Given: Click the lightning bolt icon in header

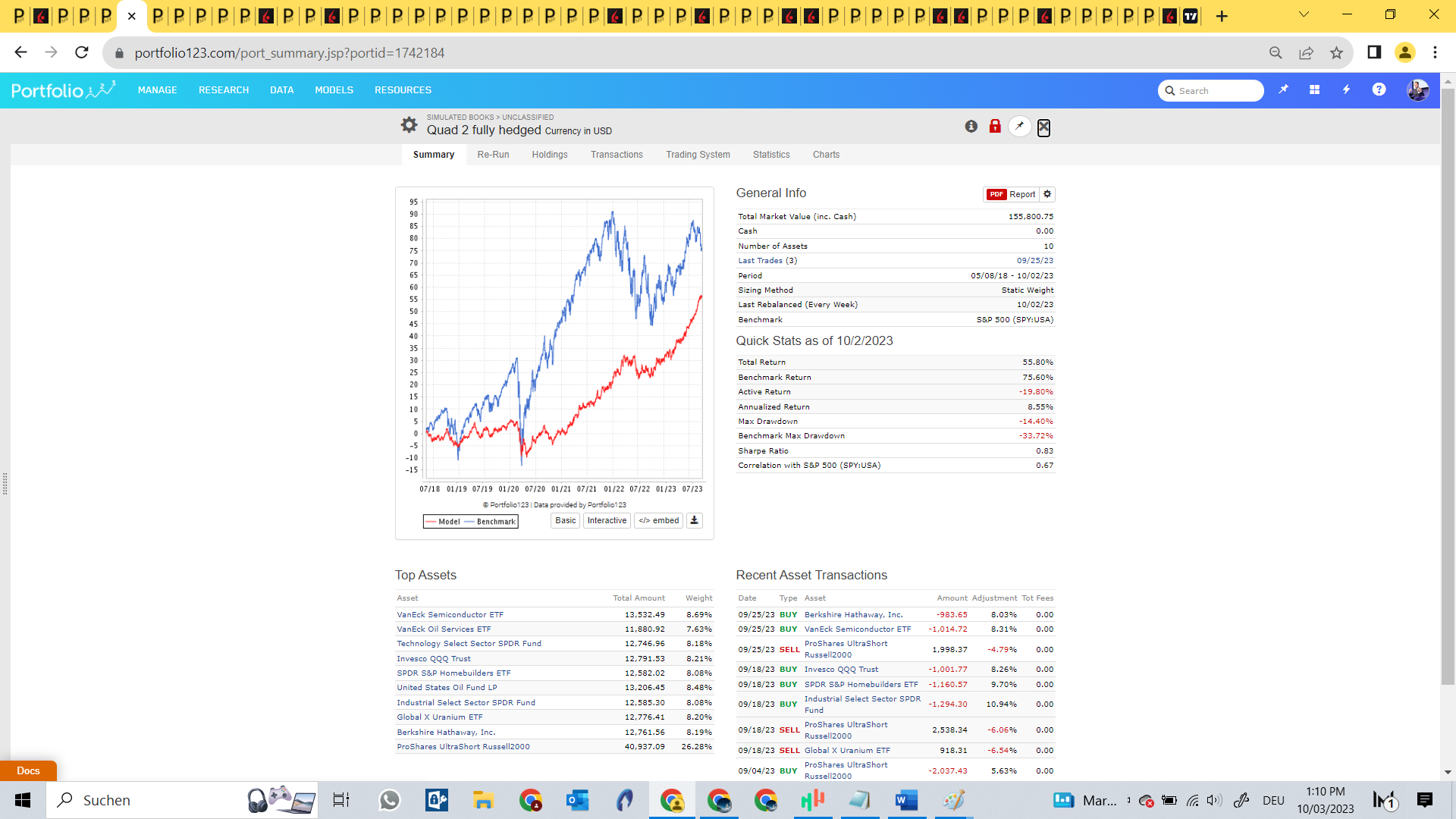Looking at the screenshot, I should click(1346, 89).
